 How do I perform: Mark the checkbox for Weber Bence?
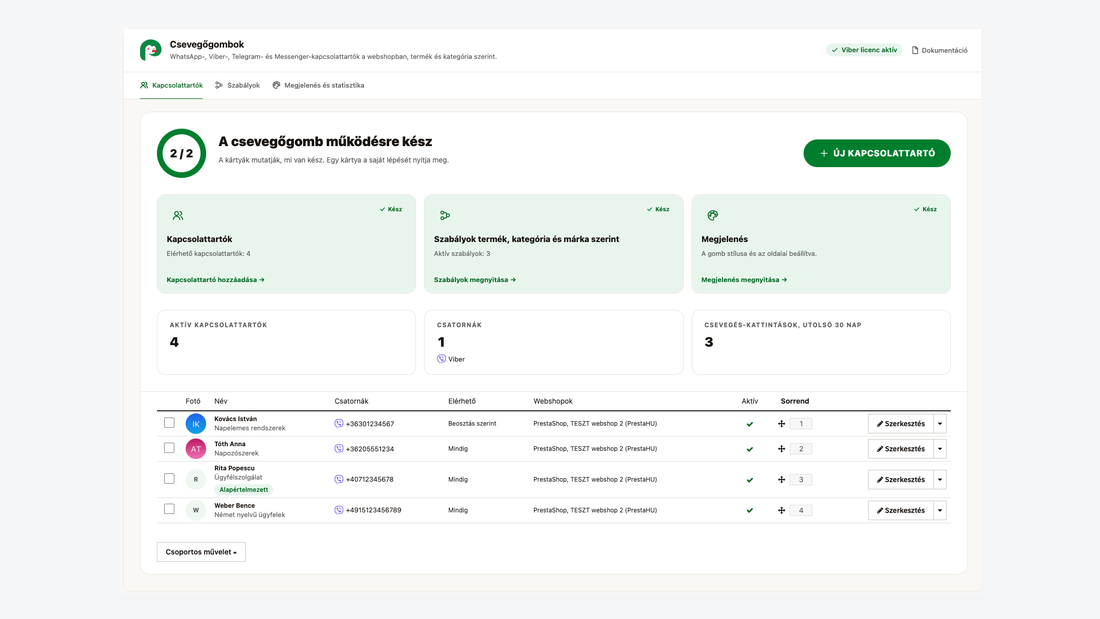click(x=169, y=509)
